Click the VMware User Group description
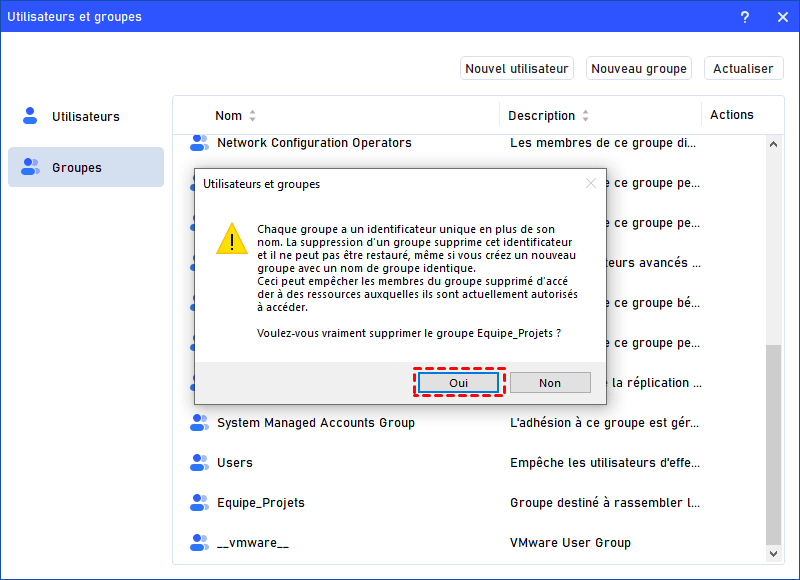The width and height of the screenshot is (800, 580). pos(570,543)
